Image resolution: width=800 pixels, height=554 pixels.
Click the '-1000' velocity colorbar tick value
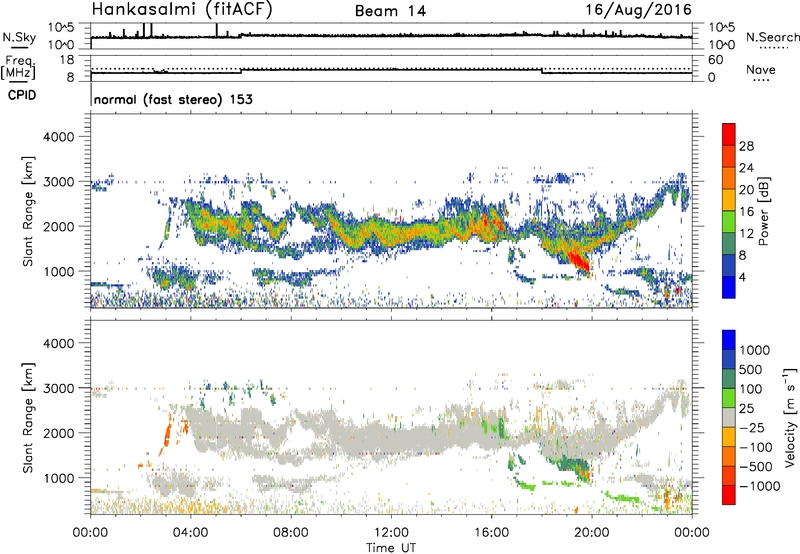coord(760,486)
